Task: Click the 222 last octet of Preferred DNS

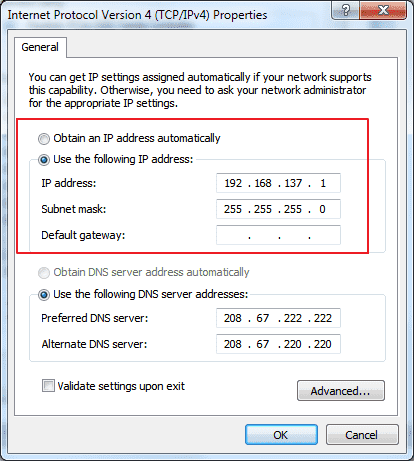Action: [x=323, y=318]
